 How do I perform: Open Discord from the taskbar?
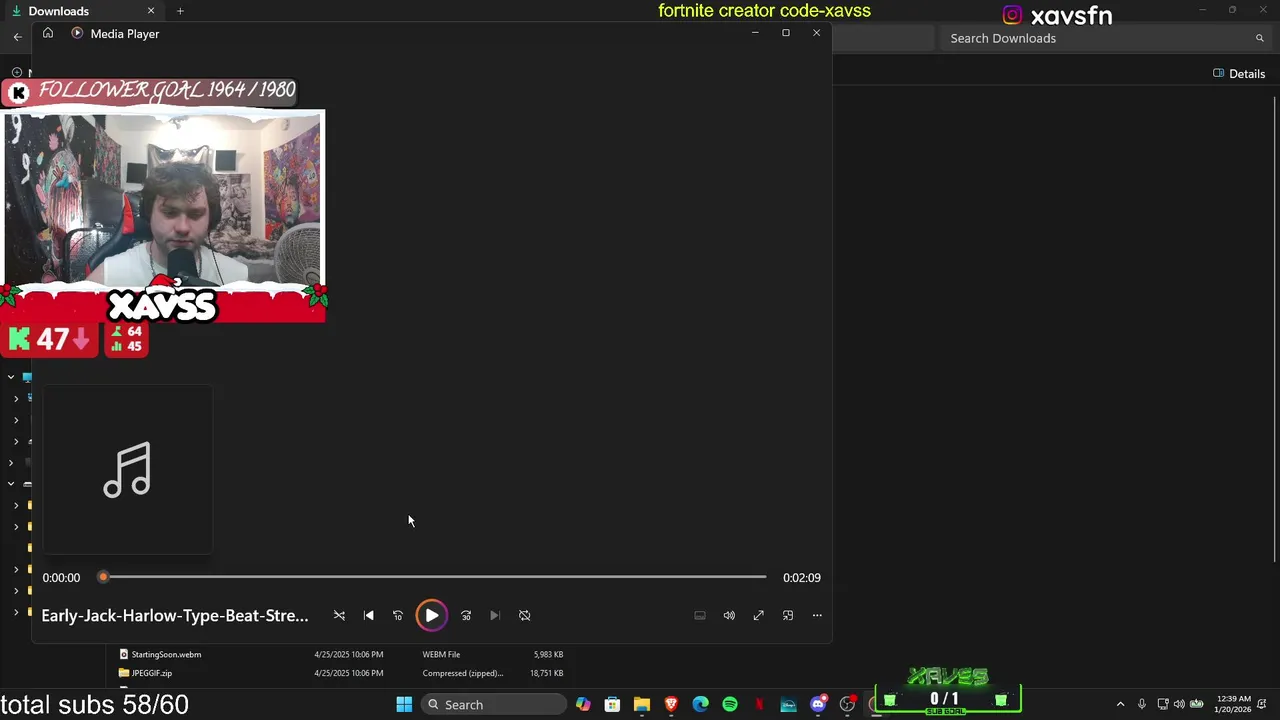pos(818,705)
